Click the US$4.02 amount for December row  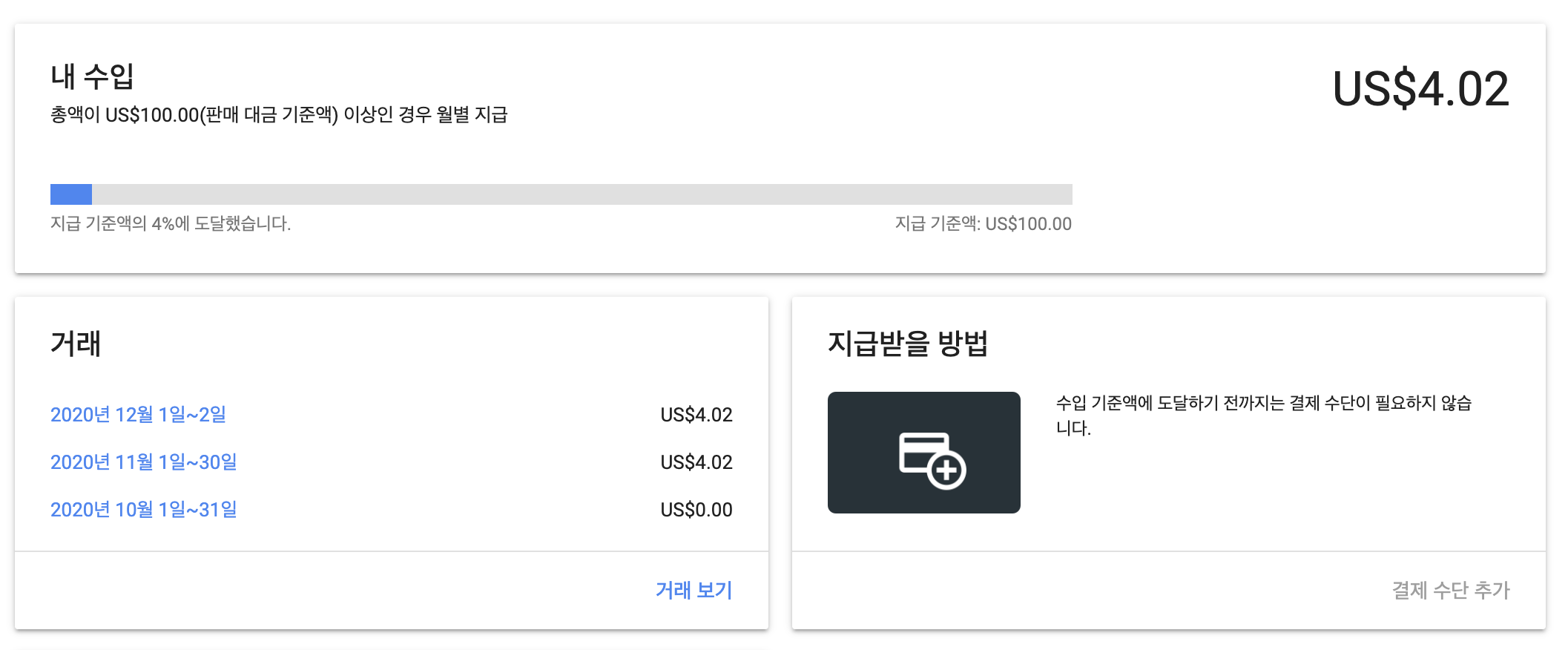tap(696, 415)
